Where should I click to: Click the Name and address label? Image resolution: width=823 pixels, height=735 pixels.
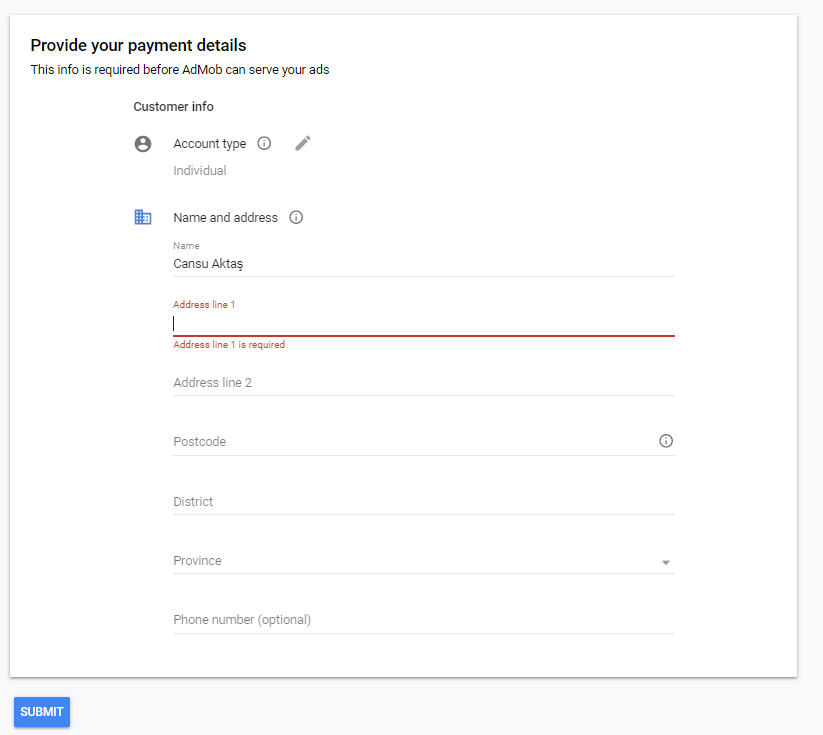pos(225,217)
